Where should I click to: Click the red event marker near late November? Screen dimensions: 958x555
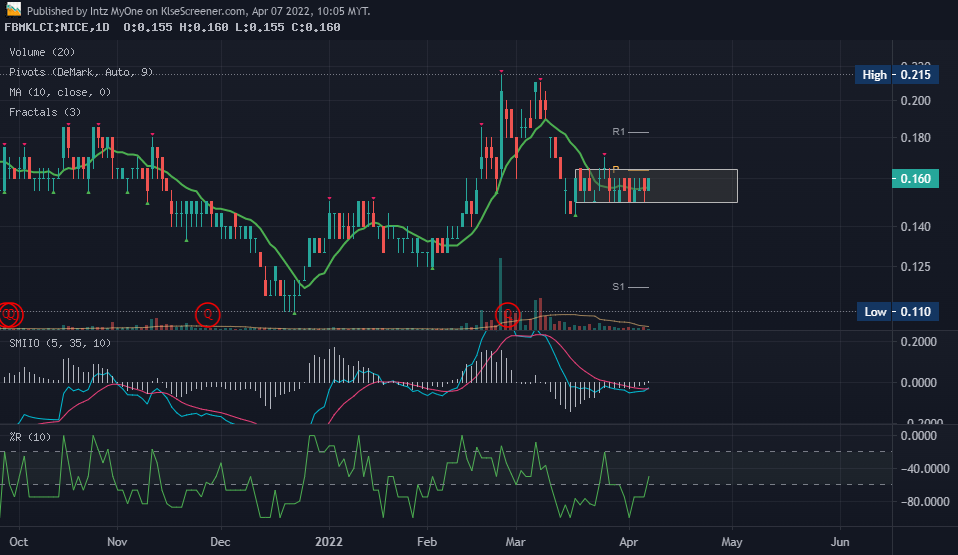click(x=208, y=314)
